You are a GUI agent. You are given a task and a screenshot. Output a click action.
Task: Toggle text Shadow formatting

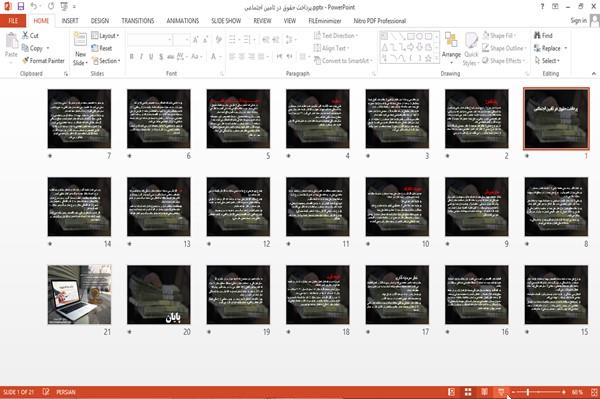click(161, 57)
